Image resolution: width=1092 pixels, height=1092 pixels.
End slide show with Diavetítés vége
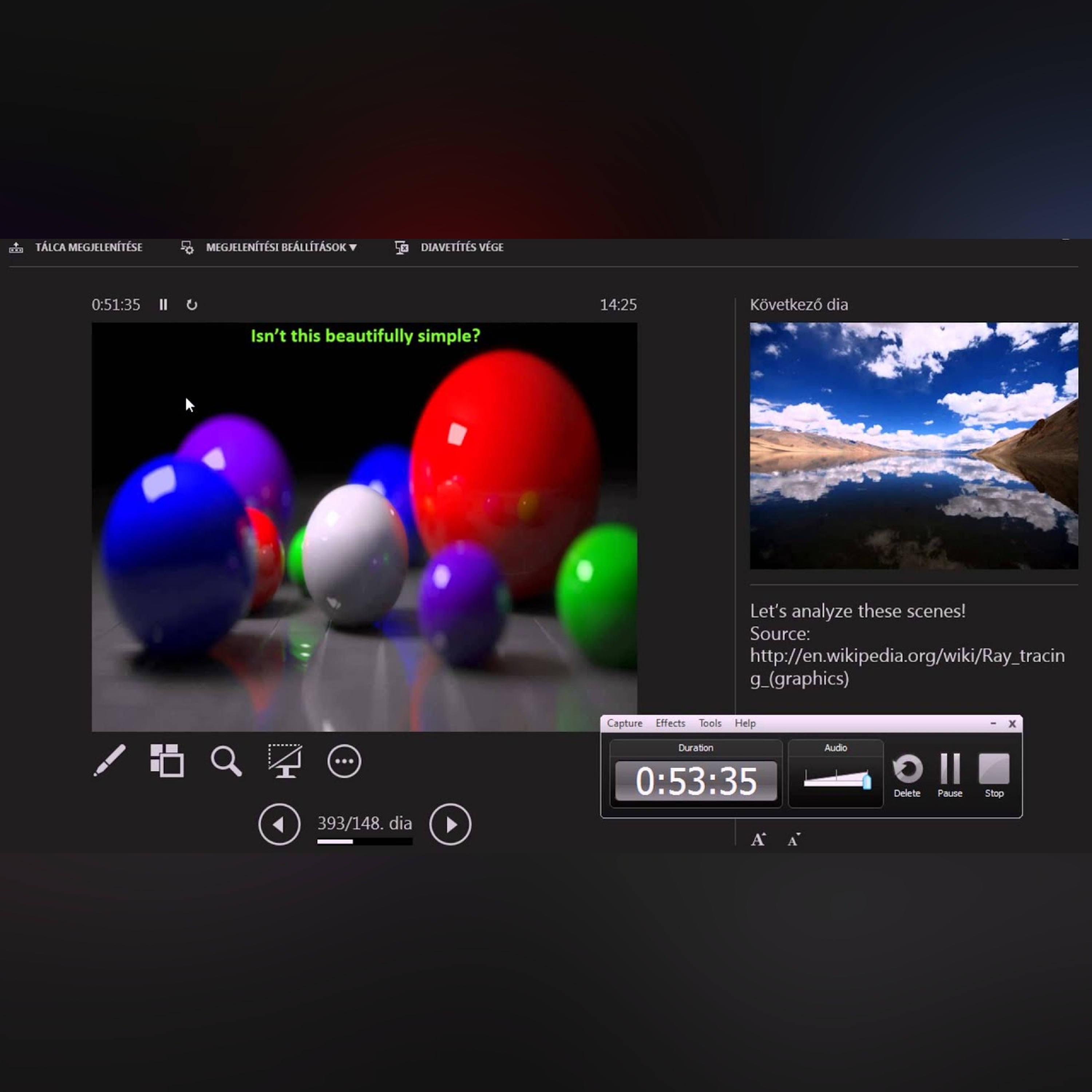pyautogui.click(x=449, y=247)
